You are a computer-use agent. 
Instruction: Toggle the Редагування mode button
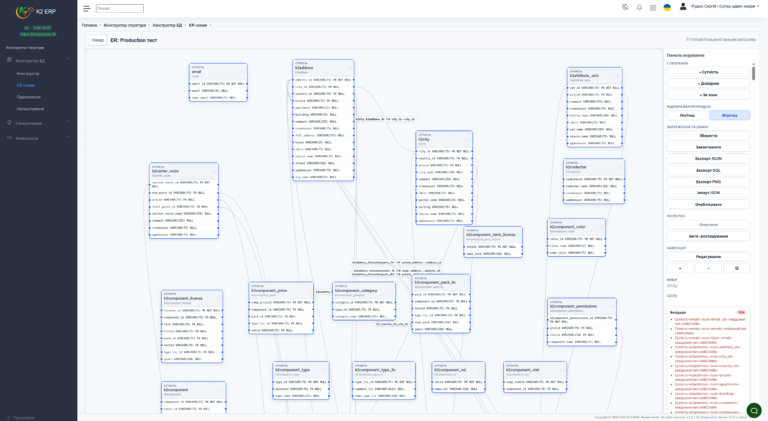[708, 257]
